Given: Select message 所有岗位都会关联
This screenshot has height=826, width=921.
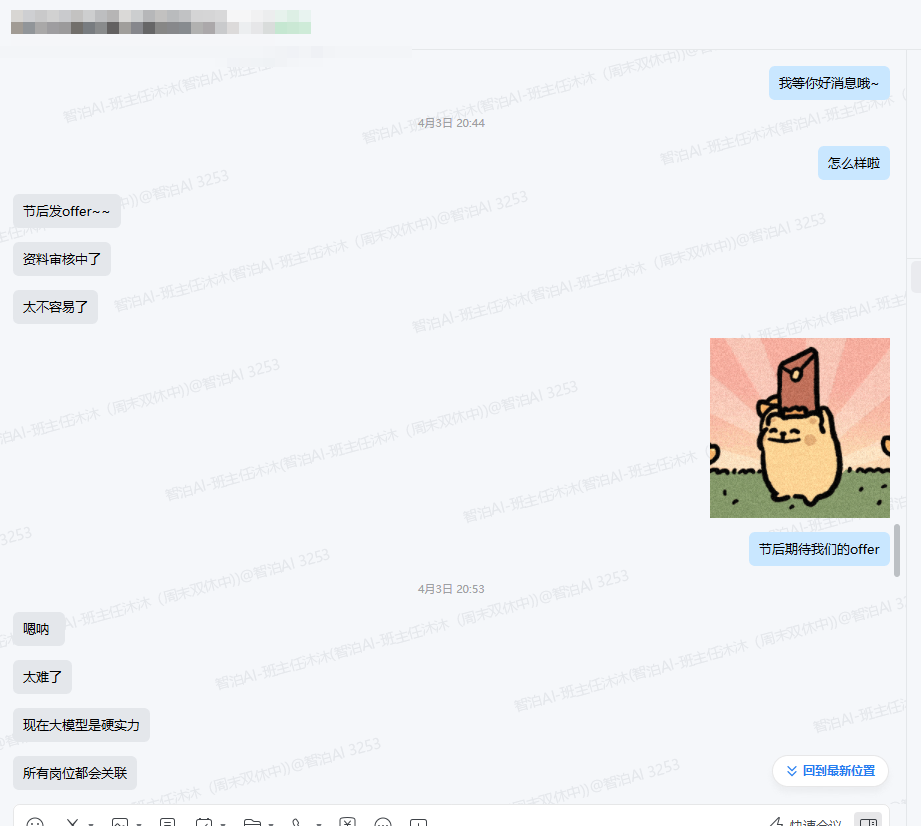Looking at the screenshot, I should 75,773.
